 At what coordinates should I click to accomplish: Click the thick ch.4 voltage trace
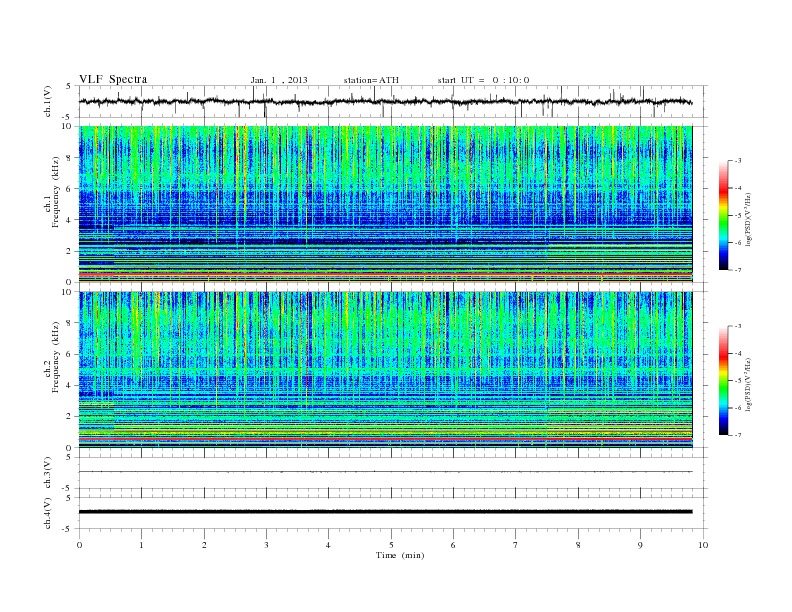pos(385,512)
